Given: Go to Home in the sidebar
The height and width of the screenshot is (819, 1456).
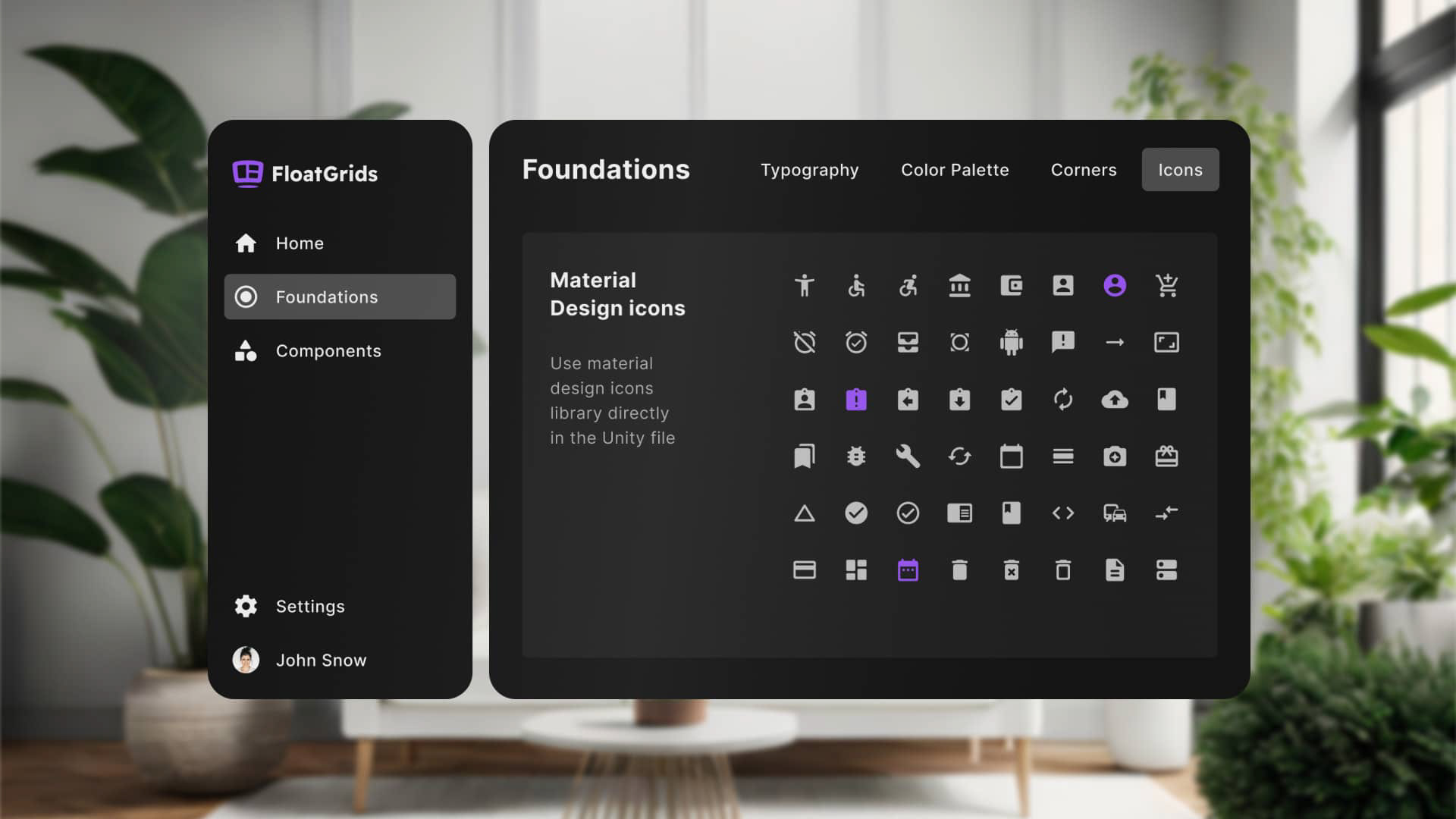Looking at the screenshot, I should pyautogui.click(x=340, y=243).
